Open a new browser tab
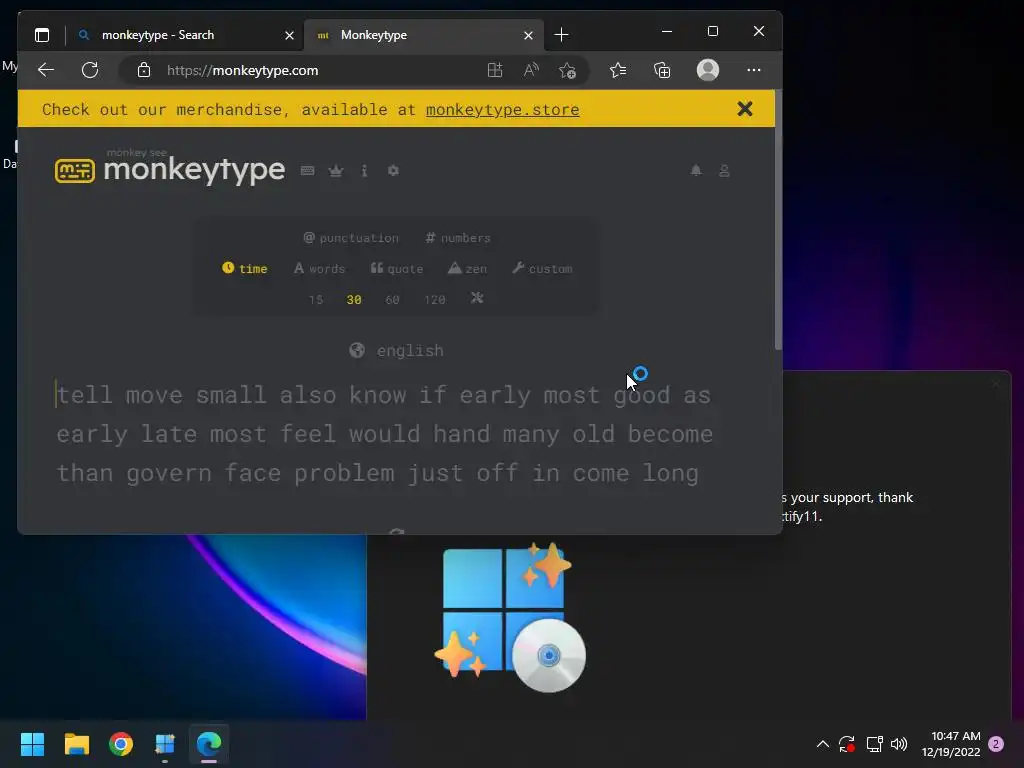1024x768 pixels. (561, 35)
